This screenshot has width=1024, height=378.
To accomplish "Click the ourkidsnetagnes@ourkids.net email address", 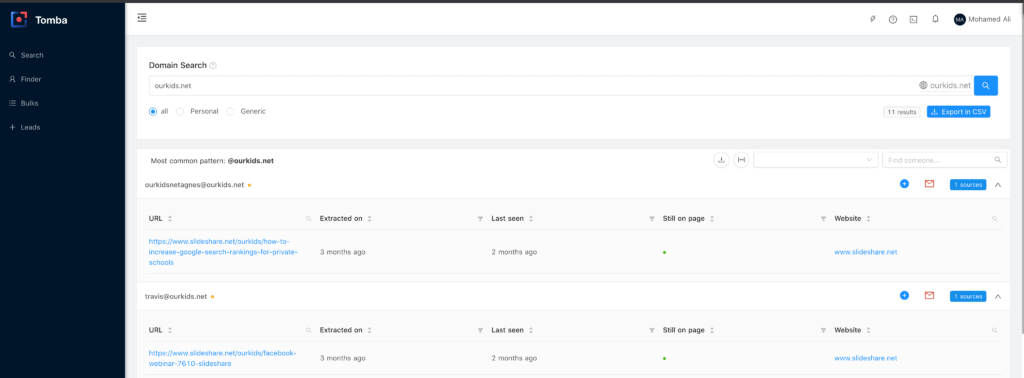I will tap(194, 185).
